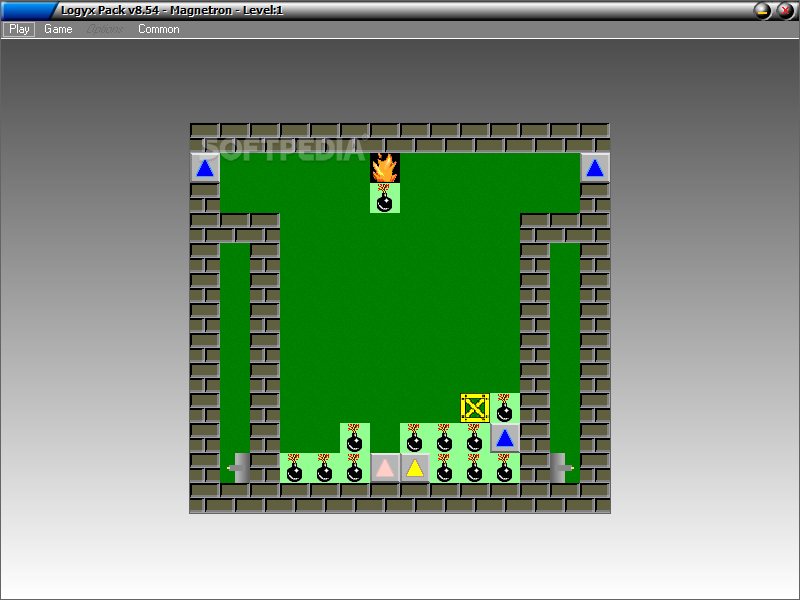Viewport: 800px width, 600px height.
Task: Click the yellow triangle tile
Action: pyautogui.click(x=415, y=468)
